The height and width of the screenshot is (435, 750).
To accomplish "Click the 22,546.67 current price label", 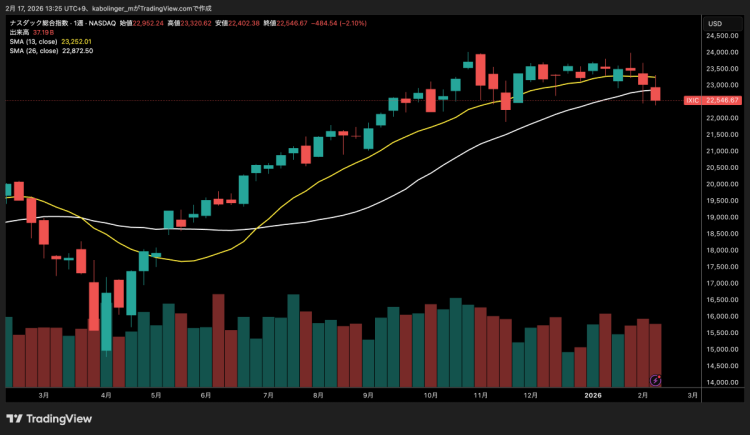I will coord(722,100).
